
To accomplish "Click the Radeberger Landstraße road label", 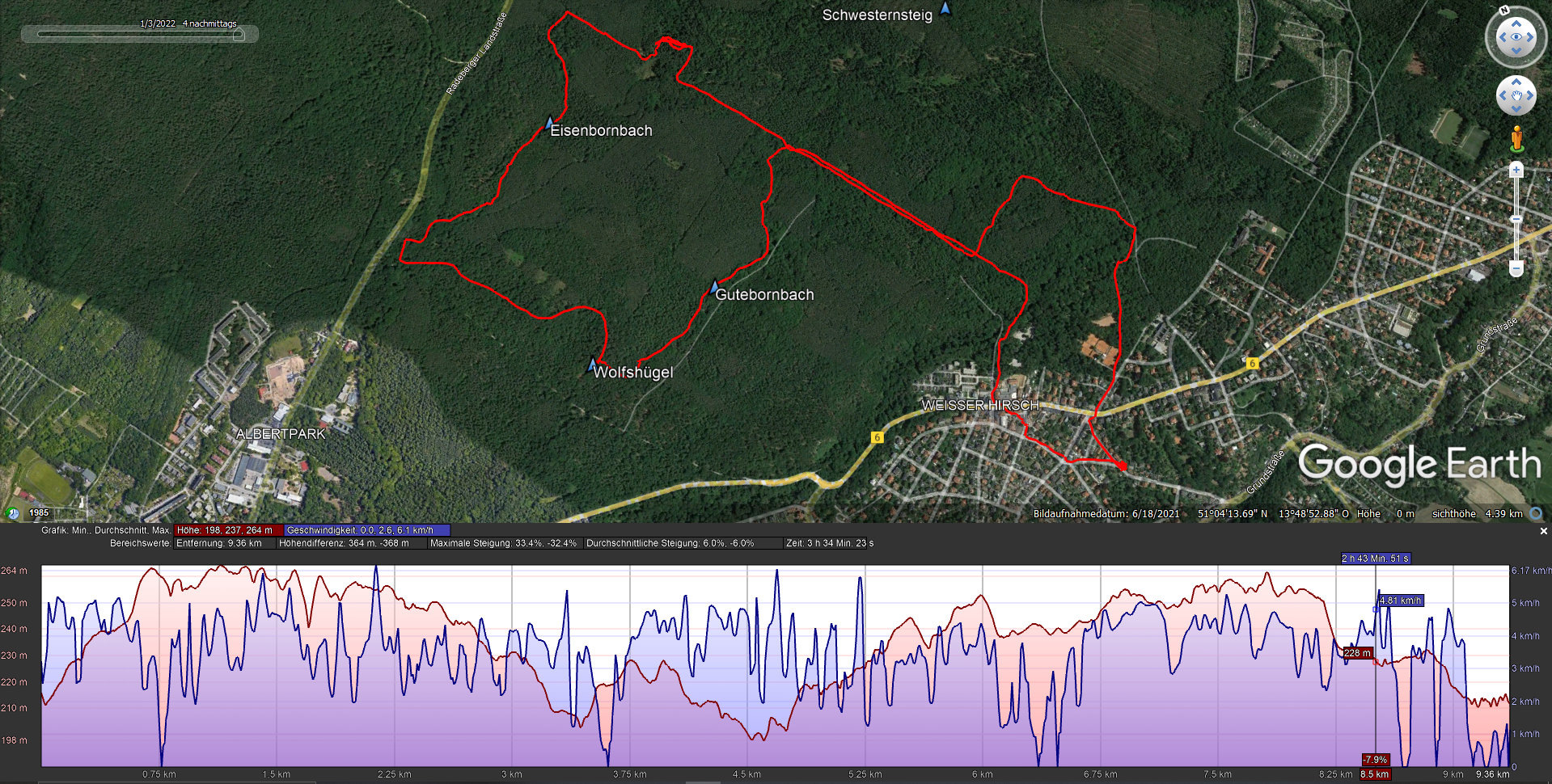I will (477, 53).
